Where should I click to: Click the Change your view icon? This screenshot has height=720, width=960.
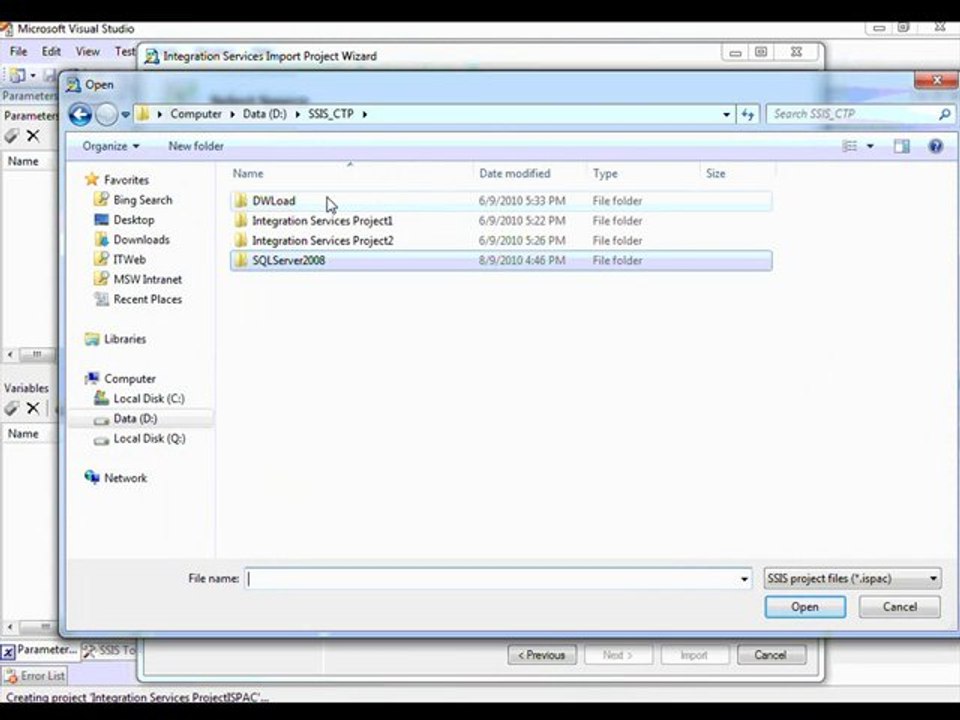click(850, 146)
